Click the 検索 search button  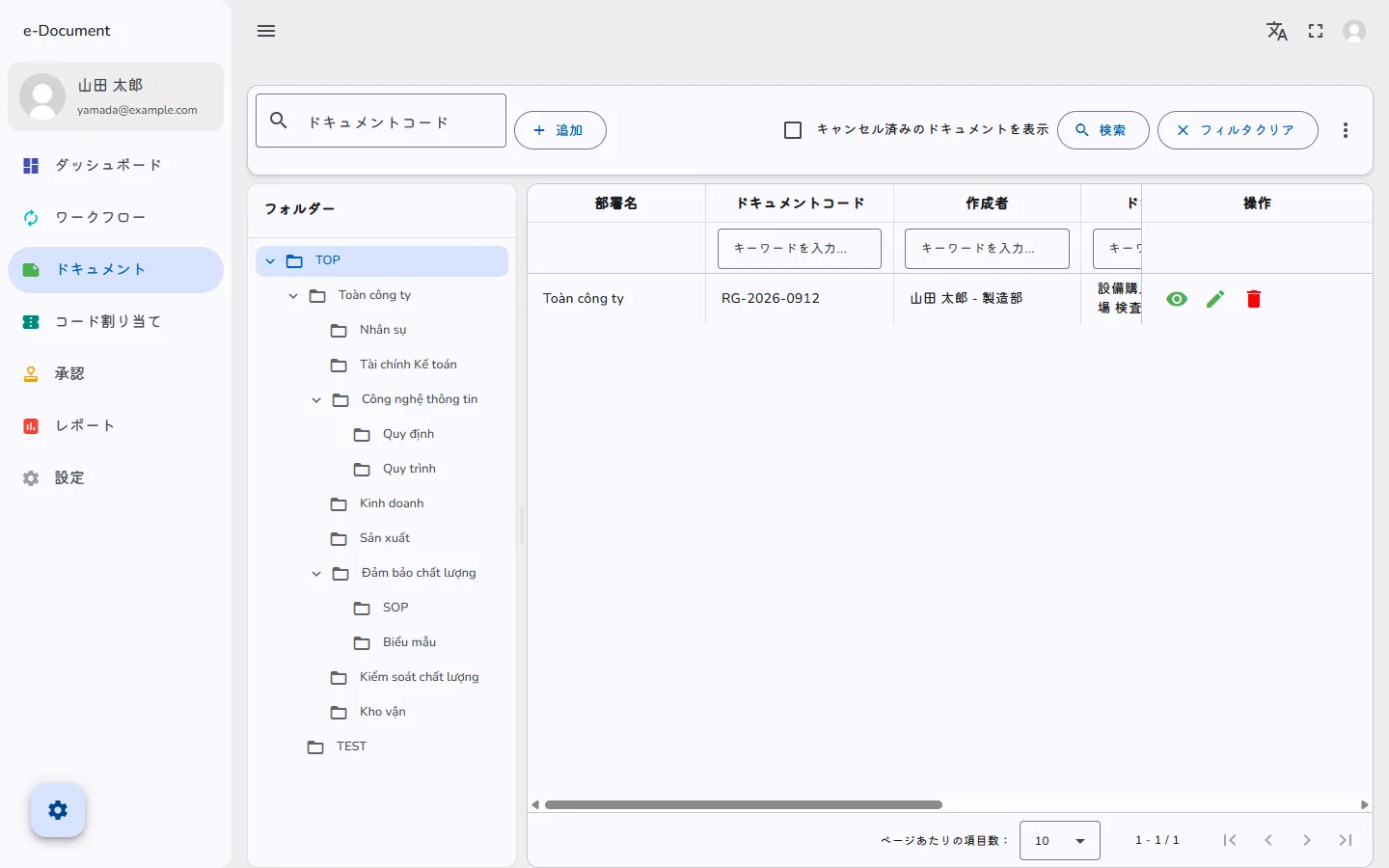click(x=1103, y=130)
